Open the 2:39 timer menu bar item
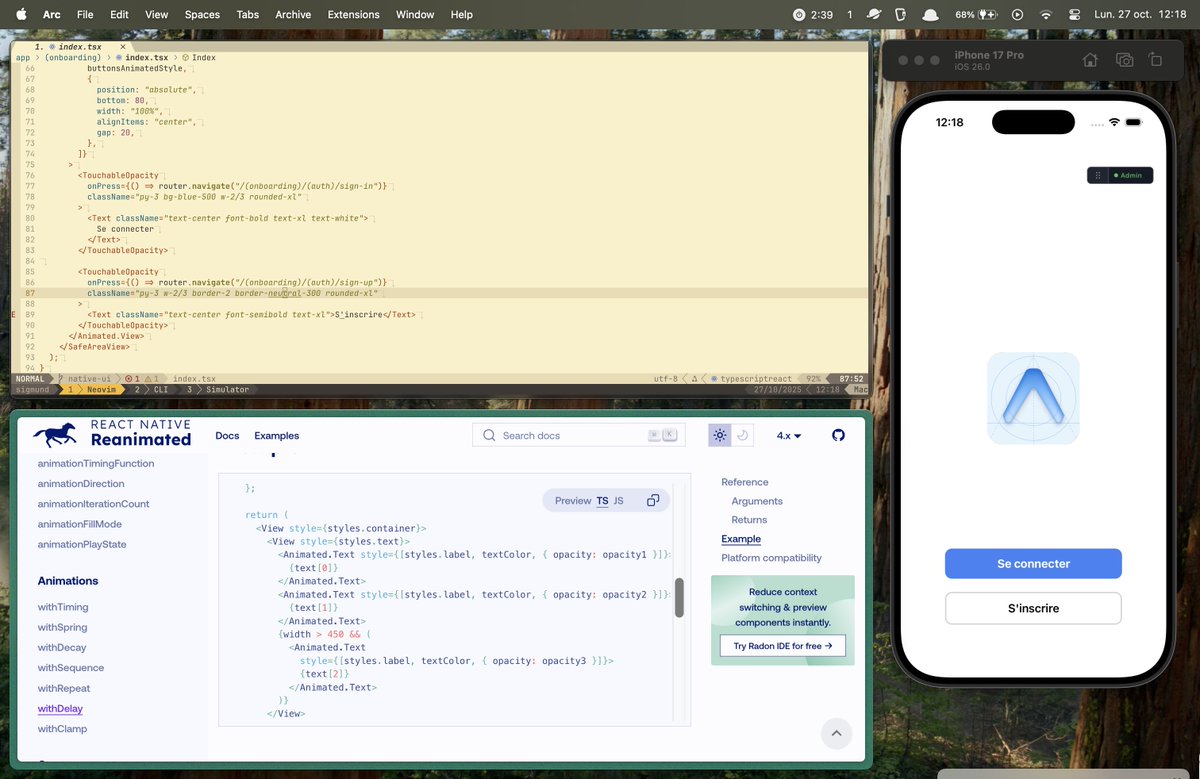The image size is (1200, 779). pos(812,15)
